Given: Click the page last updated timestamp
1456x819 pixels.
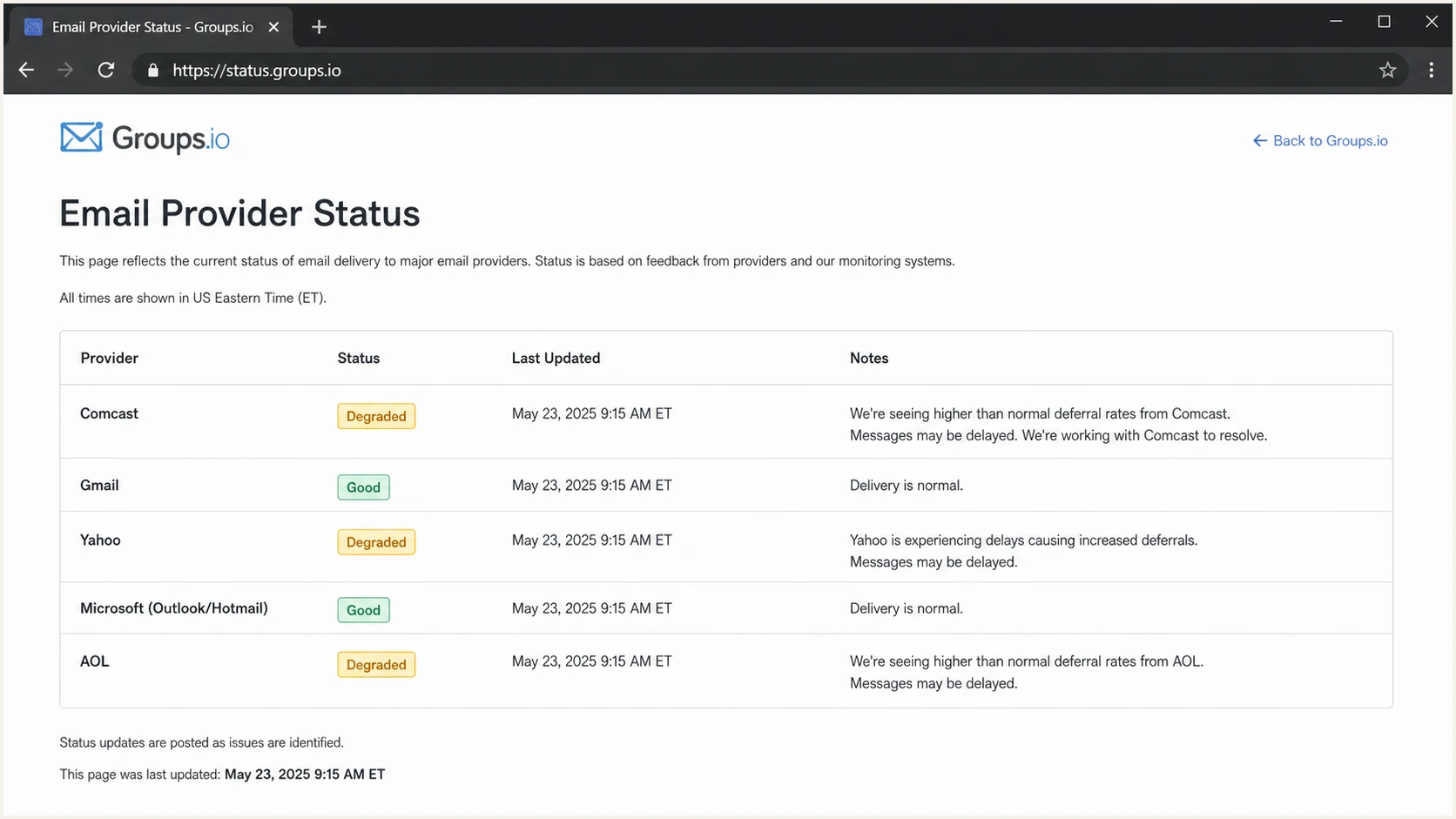Looking at the screenshot, I should pos(305,775).
